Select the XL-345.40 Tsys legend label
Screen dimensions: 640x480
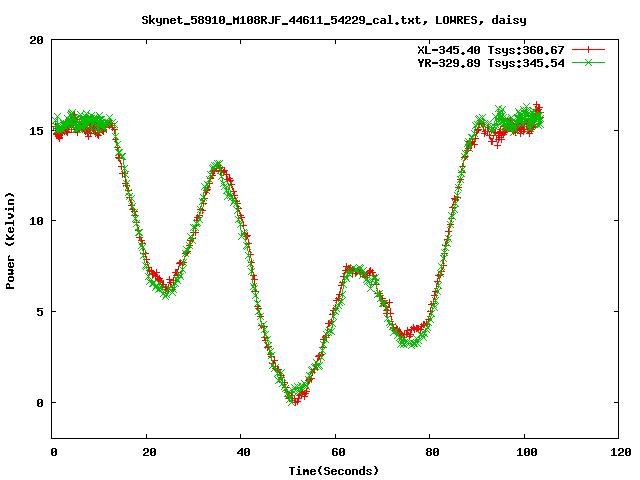pyautogui.click(x=491, y=49)
